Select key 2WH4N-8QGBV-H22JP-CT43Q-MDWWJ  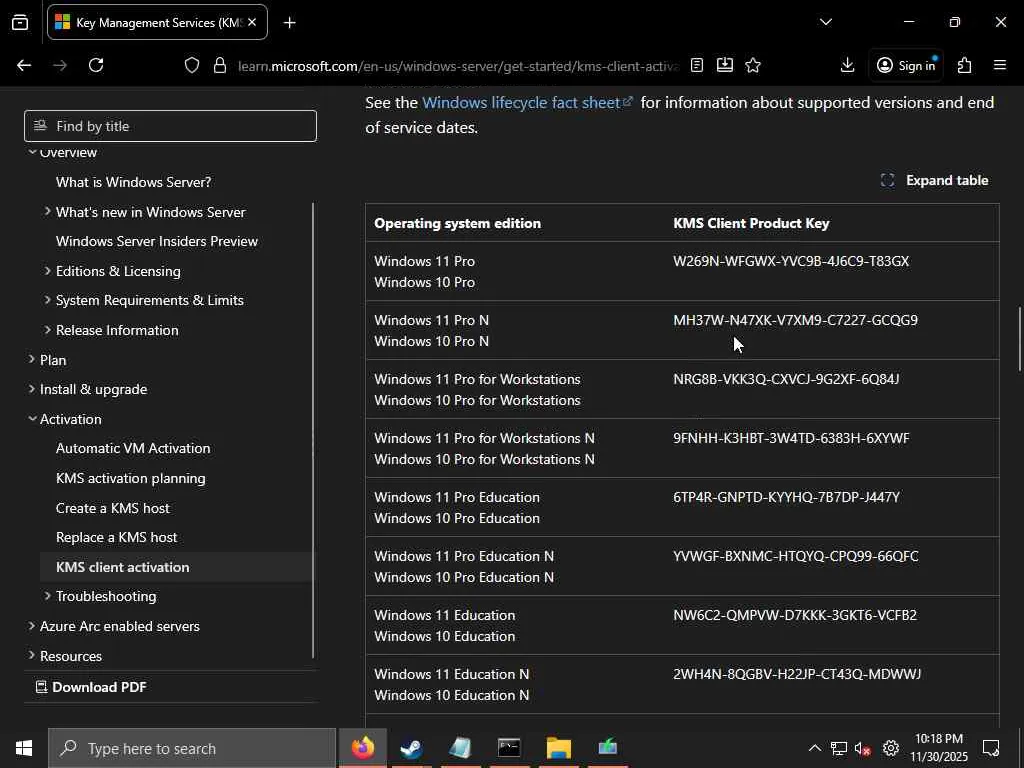tap(797, 674)
